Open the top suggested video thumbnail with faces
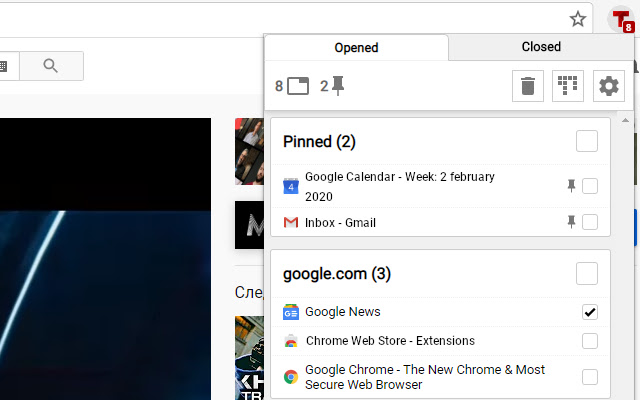The width and height of the screenshot is (640, 400). tap(249, 151)
